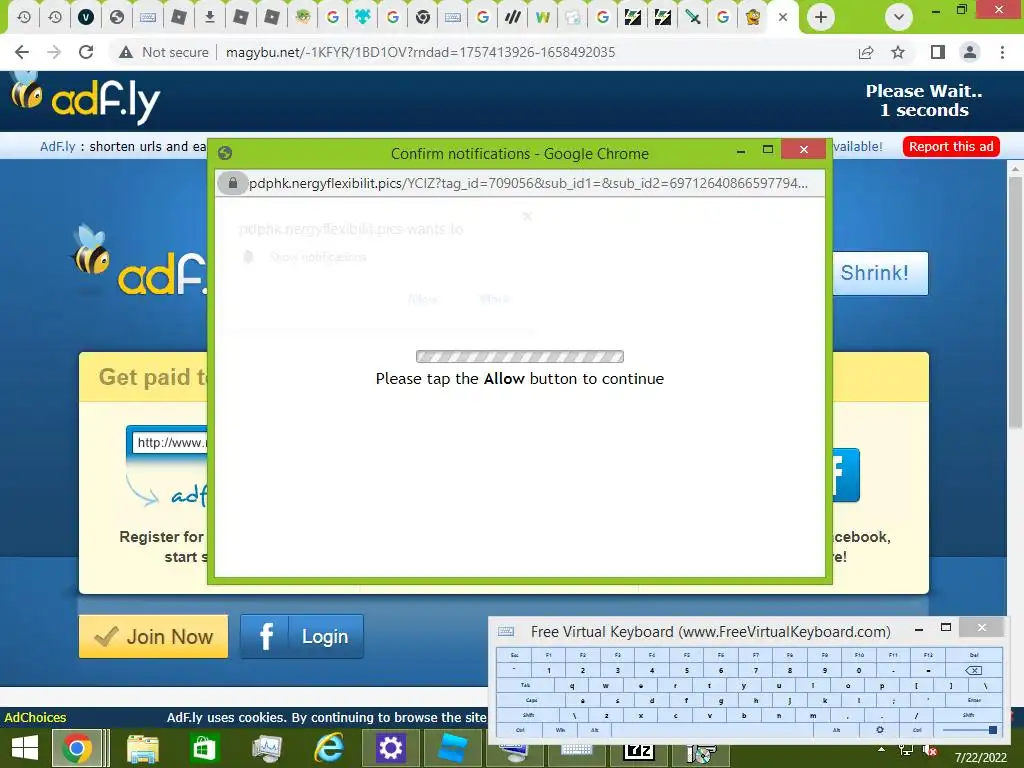1024x768 pixels.
Task: Click the Facebook Login button
Action: (302, 636)
